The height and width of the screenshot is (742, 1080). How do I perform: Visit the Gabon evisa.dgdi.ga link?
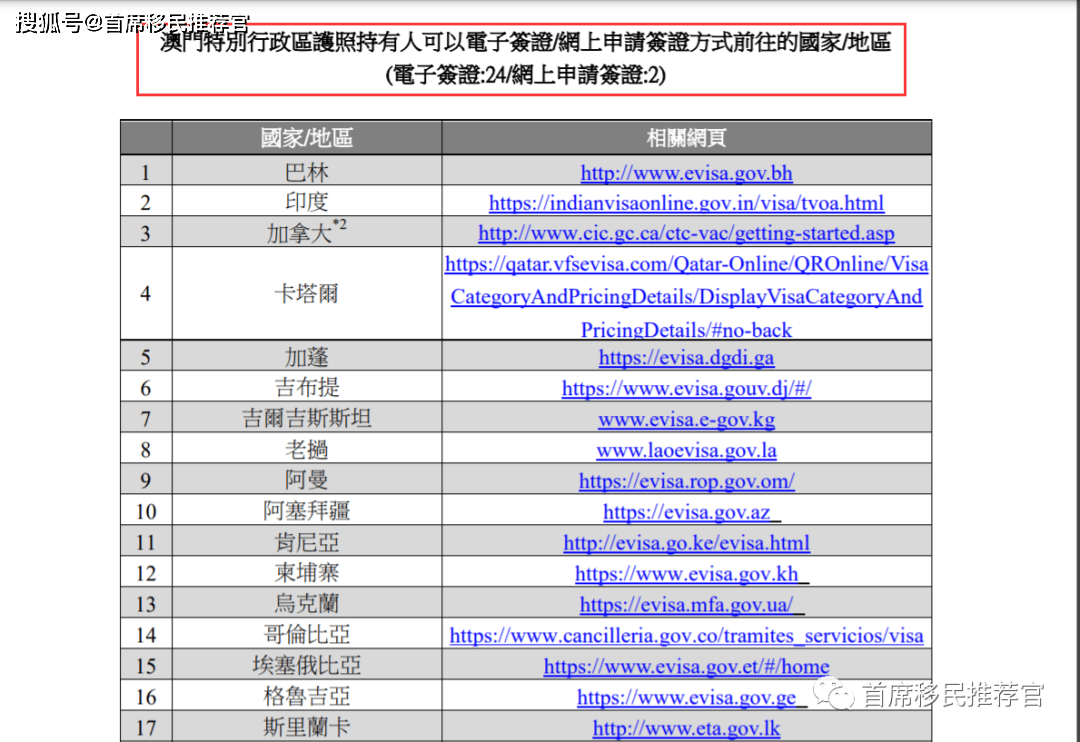click(x=686, y=357)
